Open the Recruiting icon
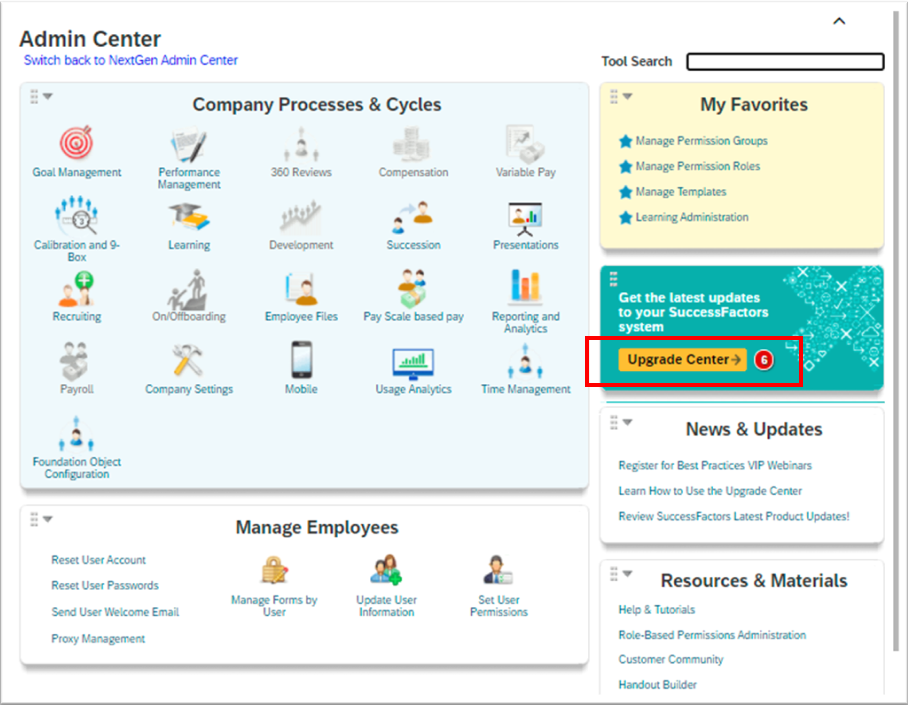 pos(76,288)
